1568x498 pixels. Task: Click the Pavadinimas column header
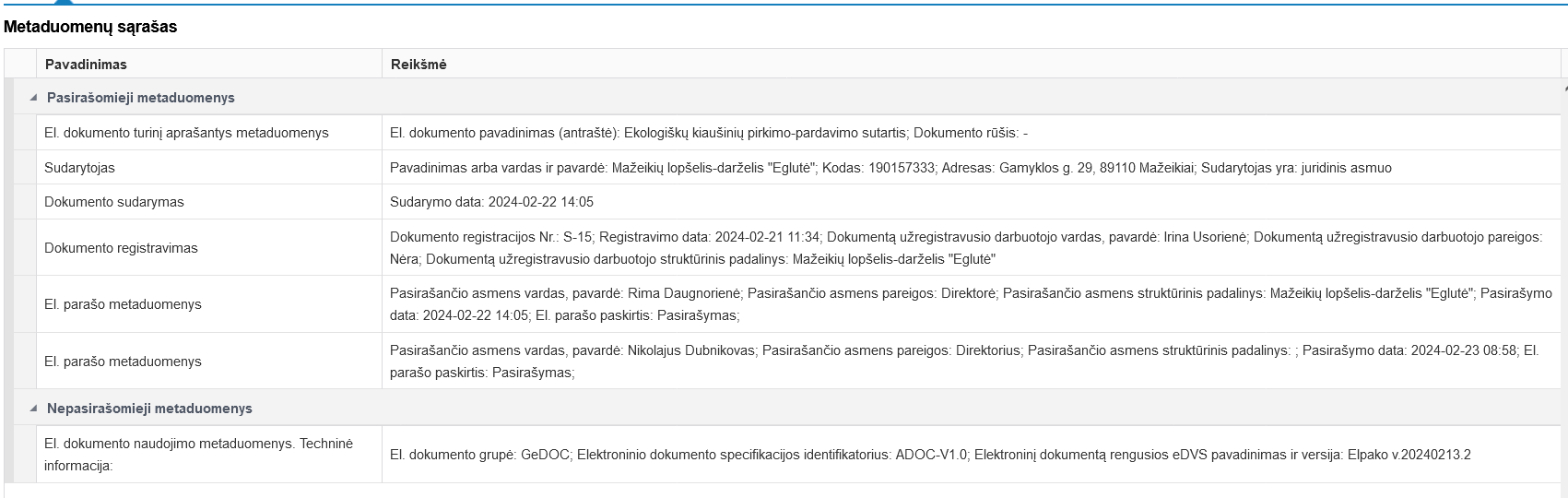[86, 65]
